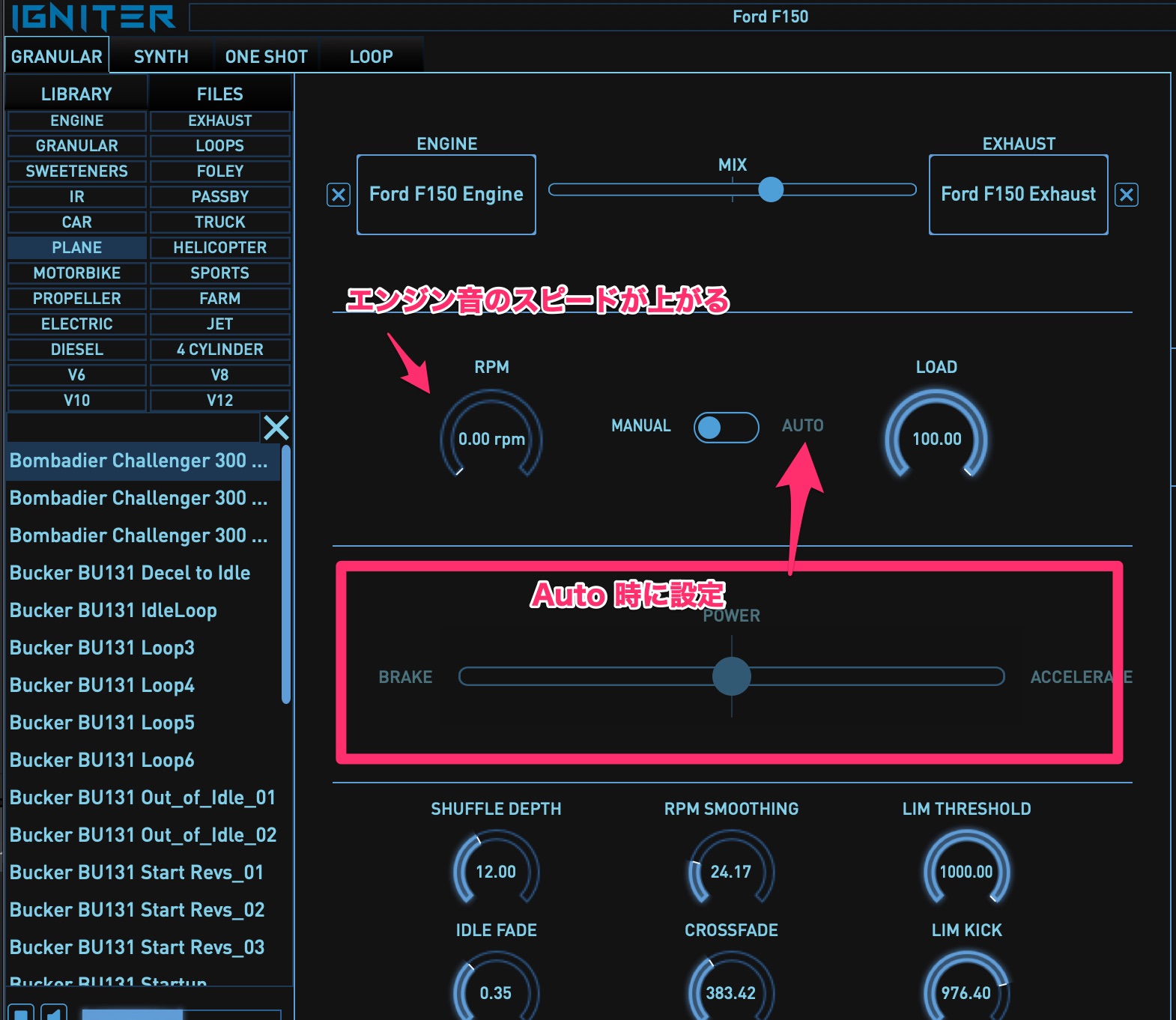Open the LOOP tab
The height and width of the screenshot is (1020, 1176).
coord(372,56)
